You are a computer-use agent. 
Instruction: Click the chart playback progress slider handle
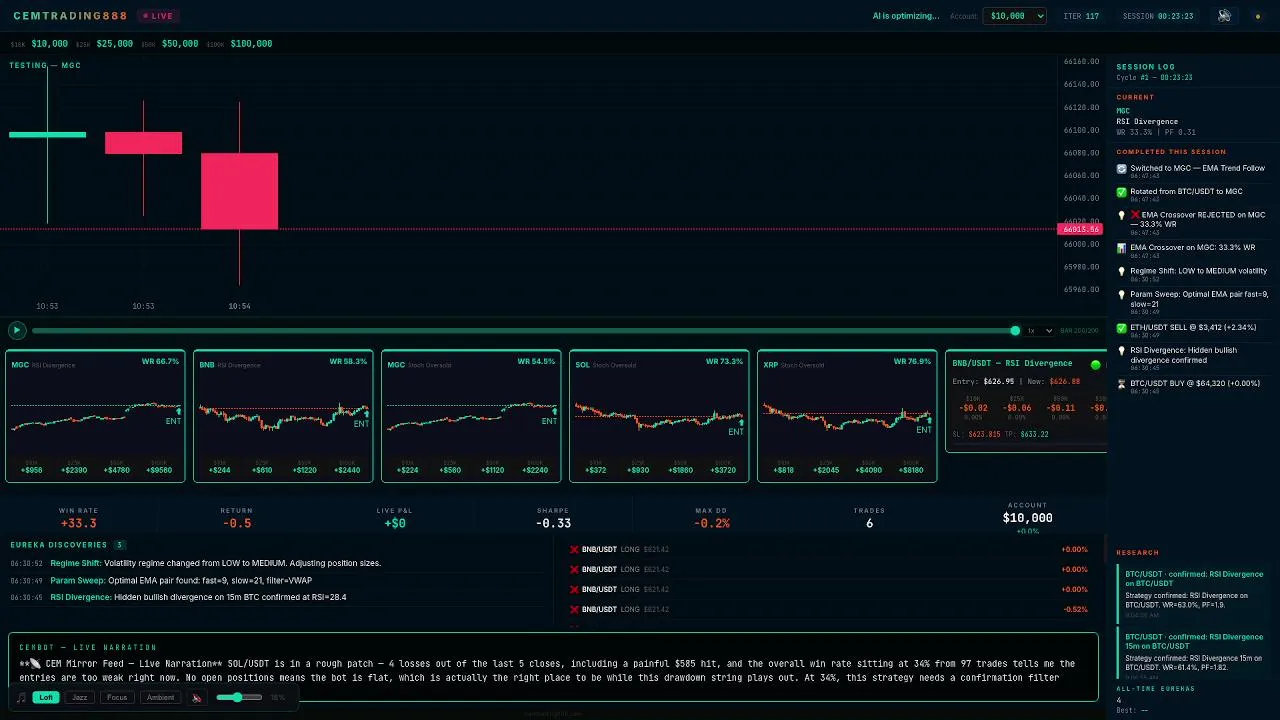(1015, 330)
